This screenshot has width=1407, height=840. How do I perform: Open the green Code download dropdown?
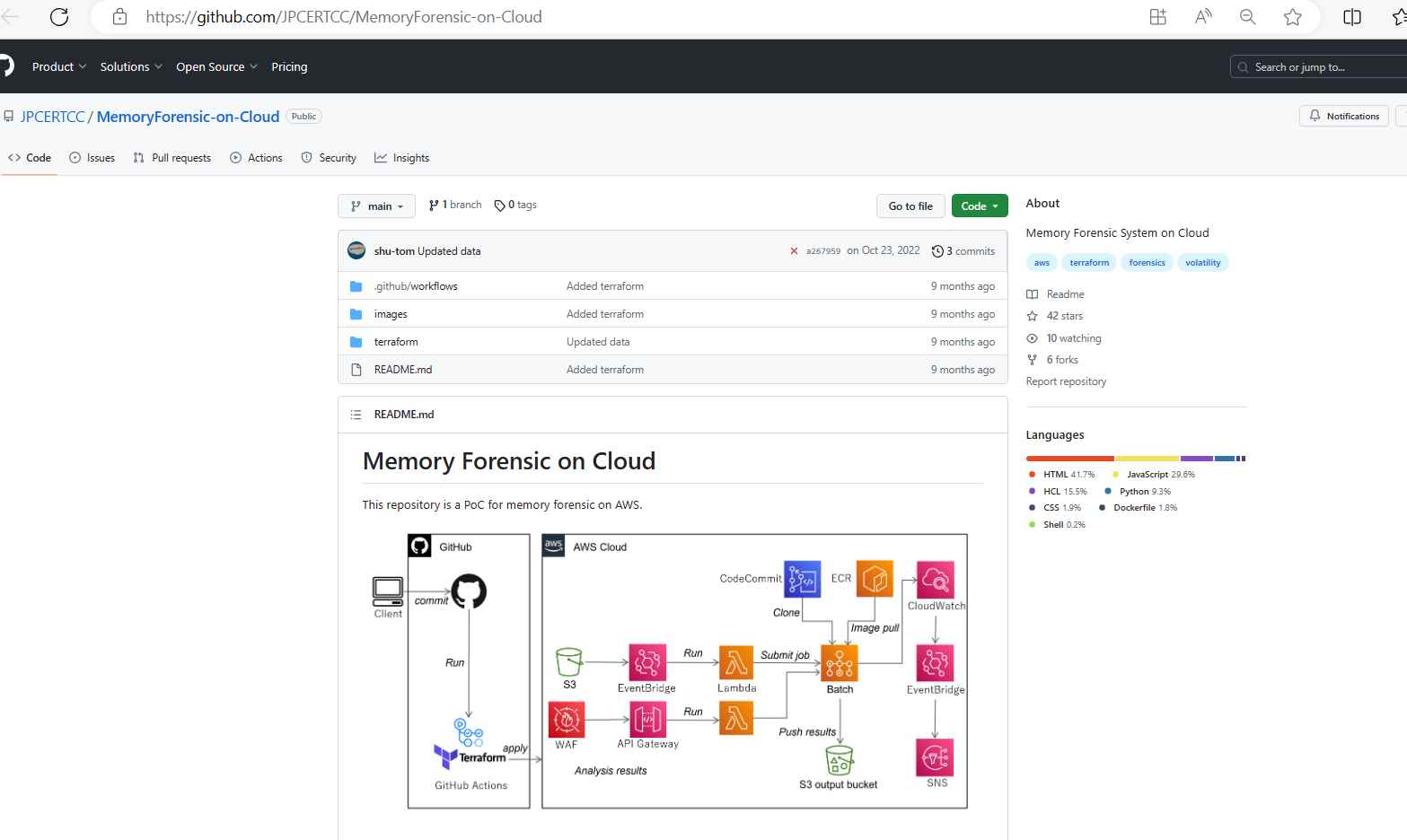pos(979,206)
